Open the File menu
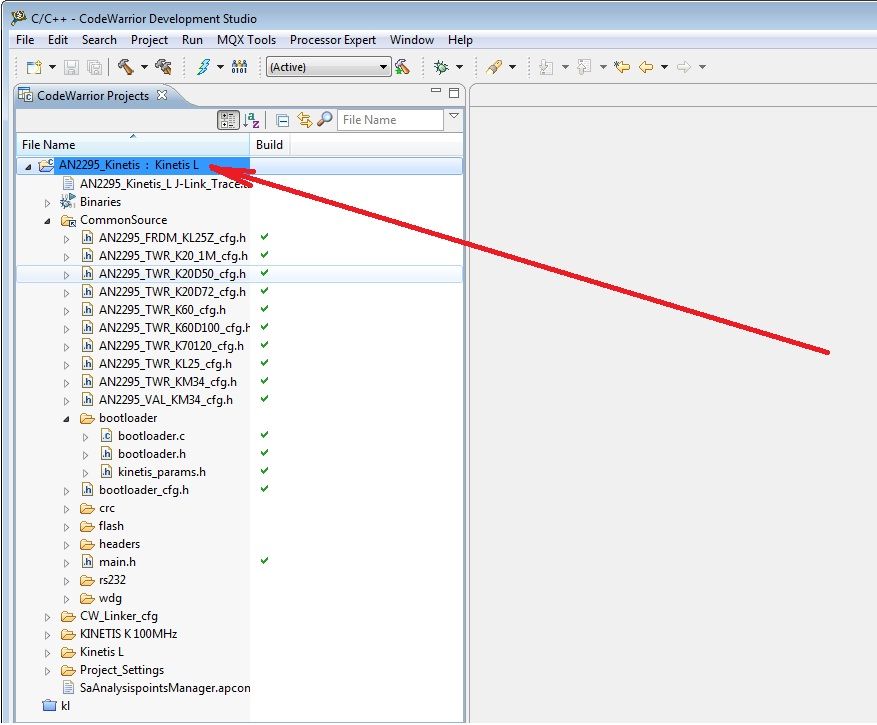 click(25, 40)
